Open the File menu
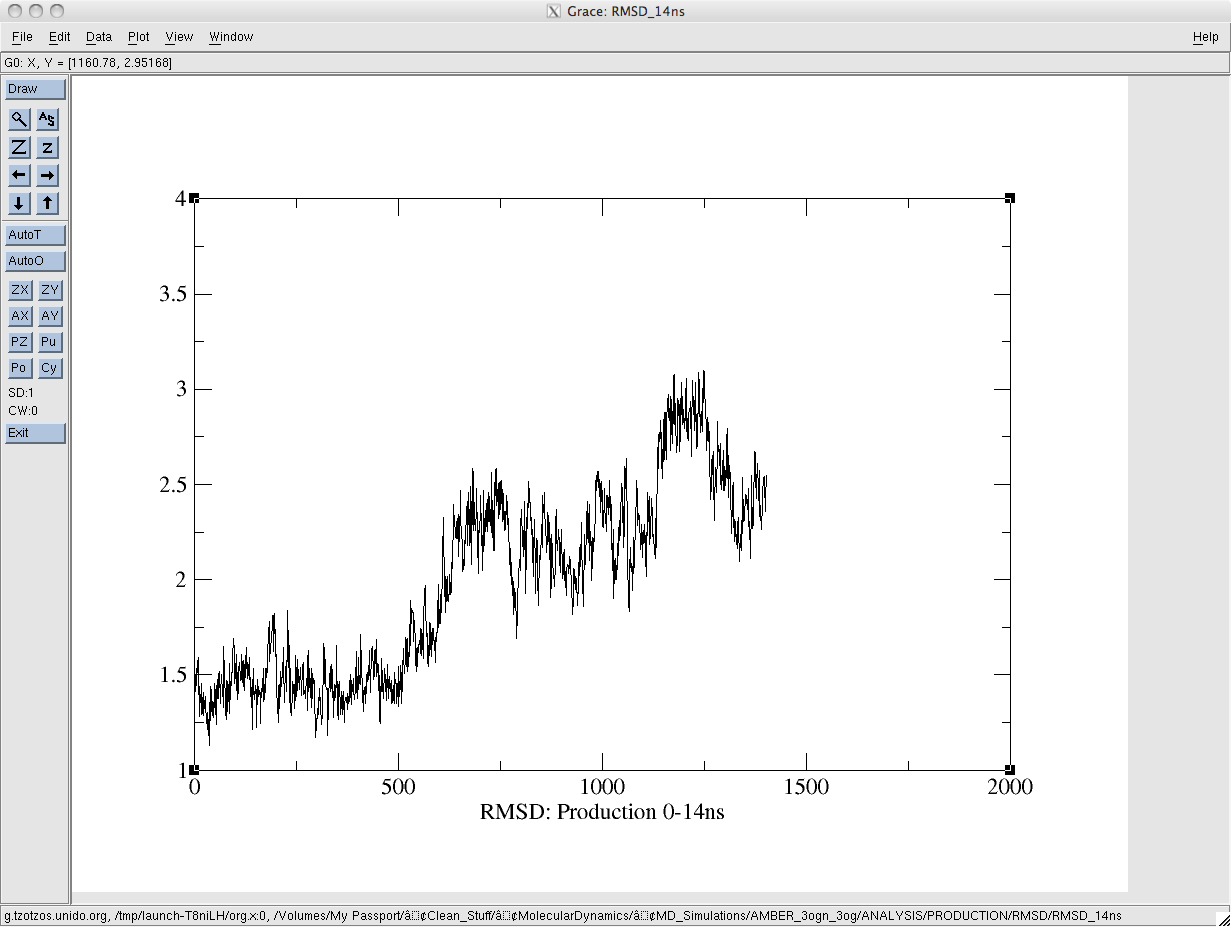This screenshot has width=1231, height=927. coord(22,37)
